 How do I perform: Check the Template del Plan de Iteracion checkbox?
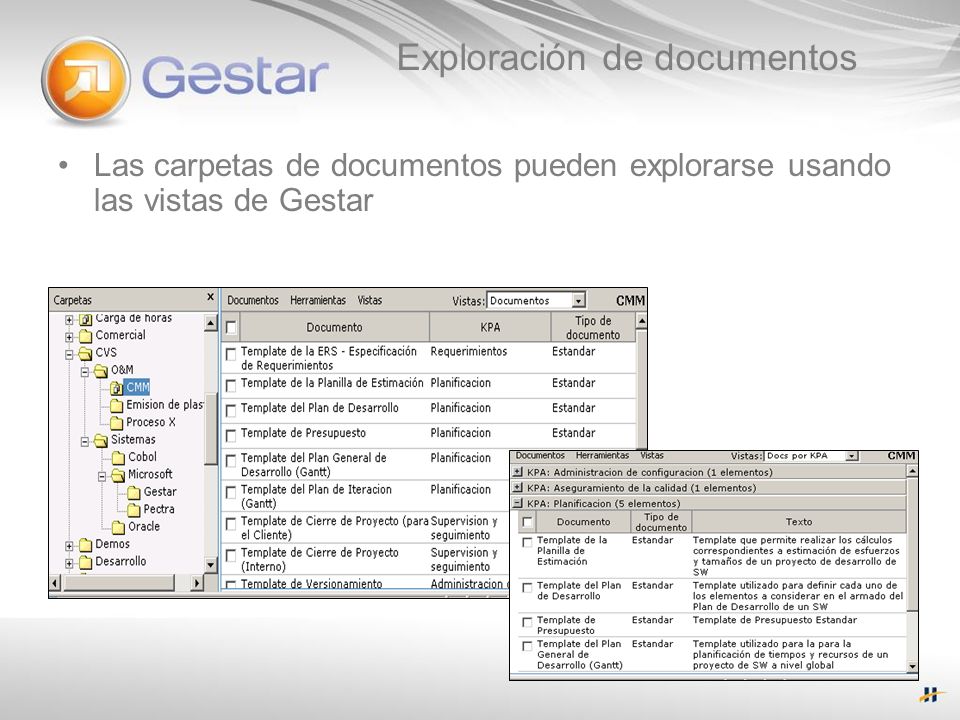coord(231,492)
